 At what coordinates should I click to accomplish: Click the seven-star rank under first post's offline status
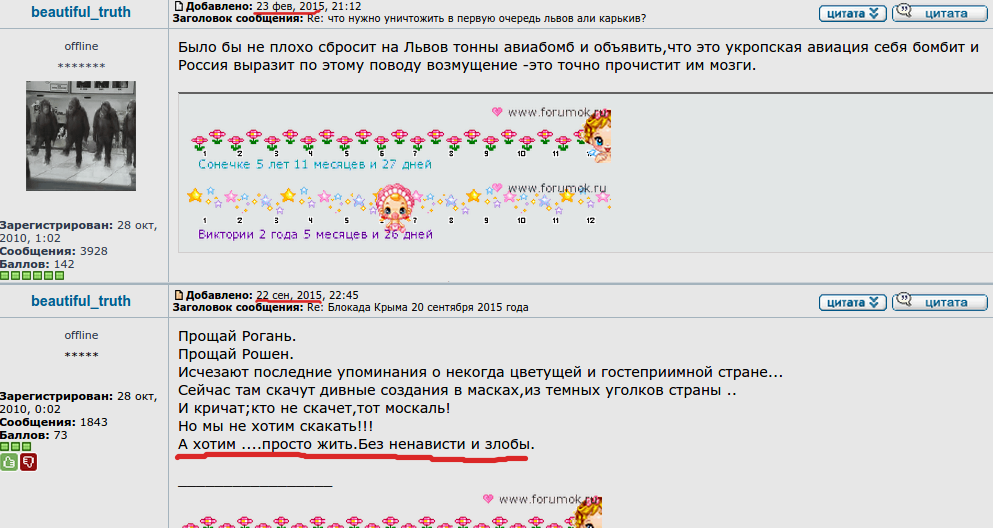point(81,66)
